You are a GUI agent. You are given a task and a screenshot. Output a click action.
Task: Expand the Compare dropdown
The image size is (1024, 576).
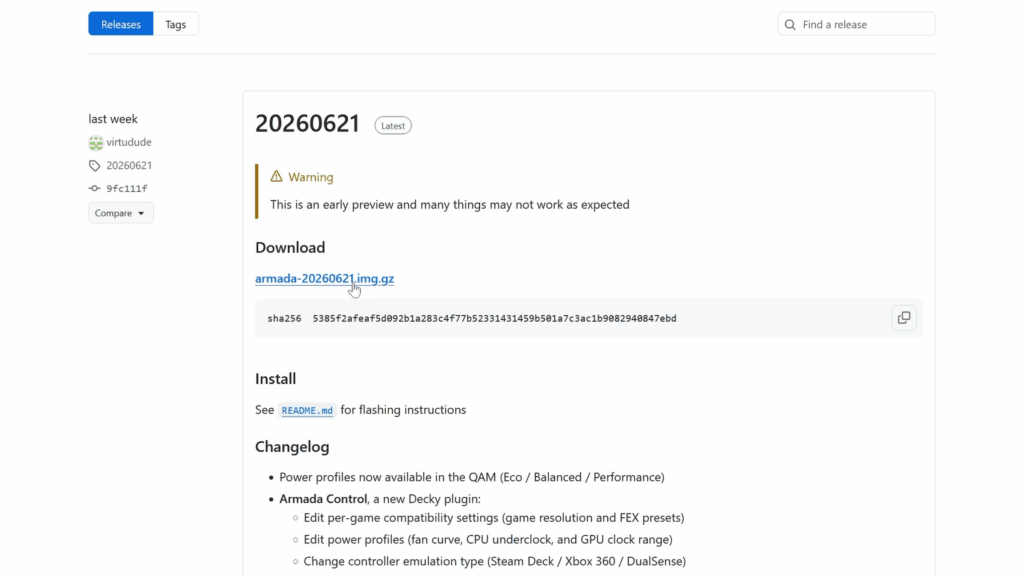(121, 213)
